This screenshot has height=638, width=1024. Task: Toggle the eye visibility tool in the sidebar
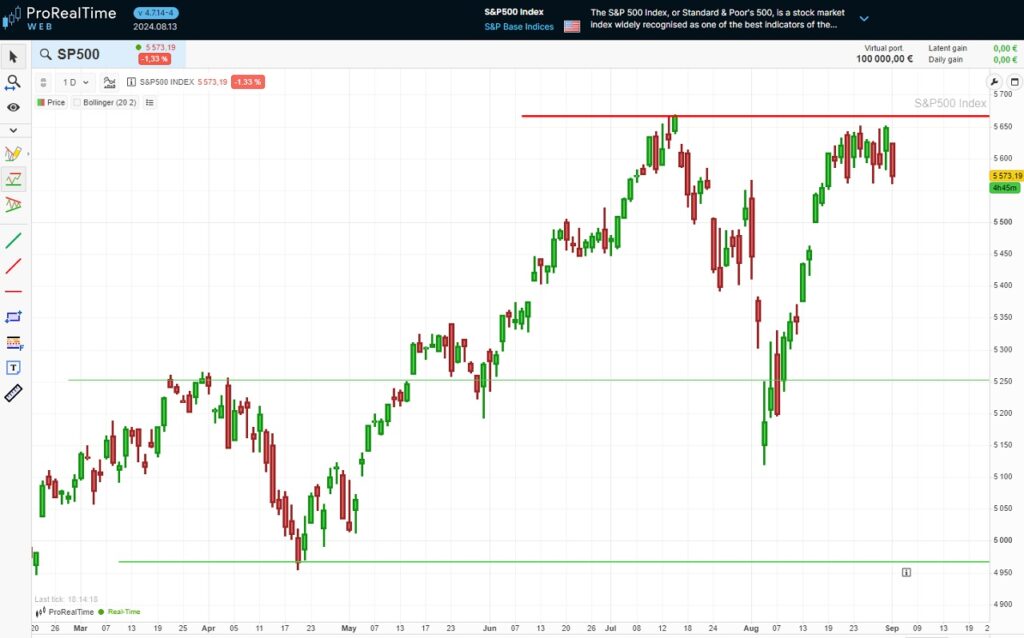click(x=13, y=106)
